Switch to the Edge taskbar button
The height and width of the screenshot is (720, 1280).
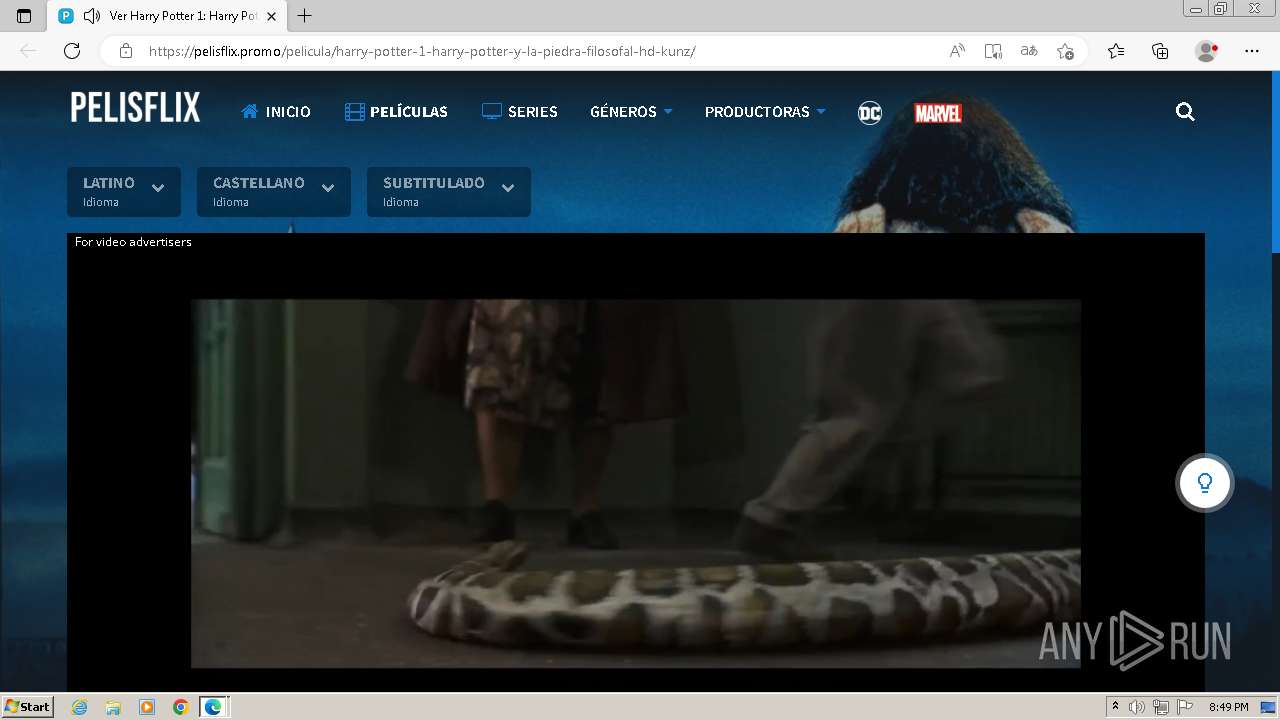214,707
